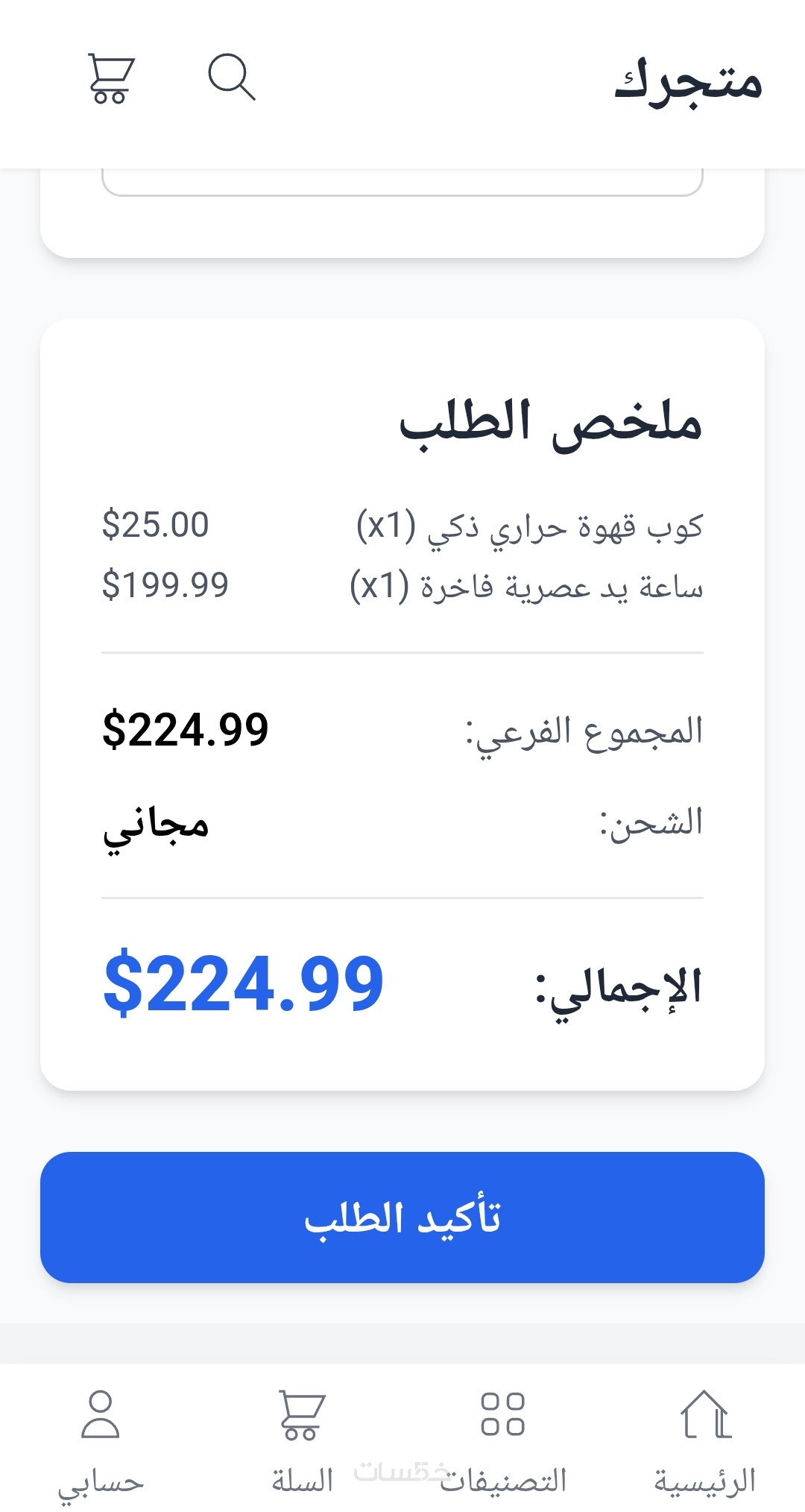Image resolution: width=805 pixels, height=1512 pixels.
Task: Tap the person account icon
Action: (101, 1414)
